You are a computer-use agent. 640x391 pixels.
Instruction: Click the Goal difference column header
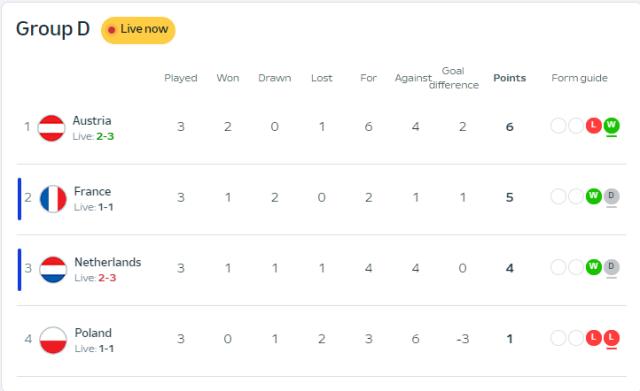(x=453, y=78)
